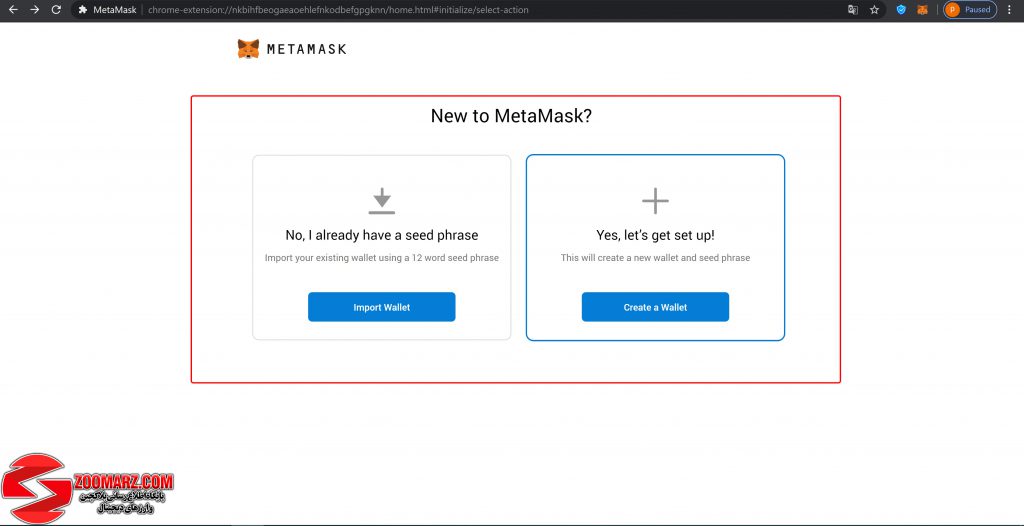Reload the page with refresh icon
The width and height of the screenshot is (1024, 526).
coord(56,10)
